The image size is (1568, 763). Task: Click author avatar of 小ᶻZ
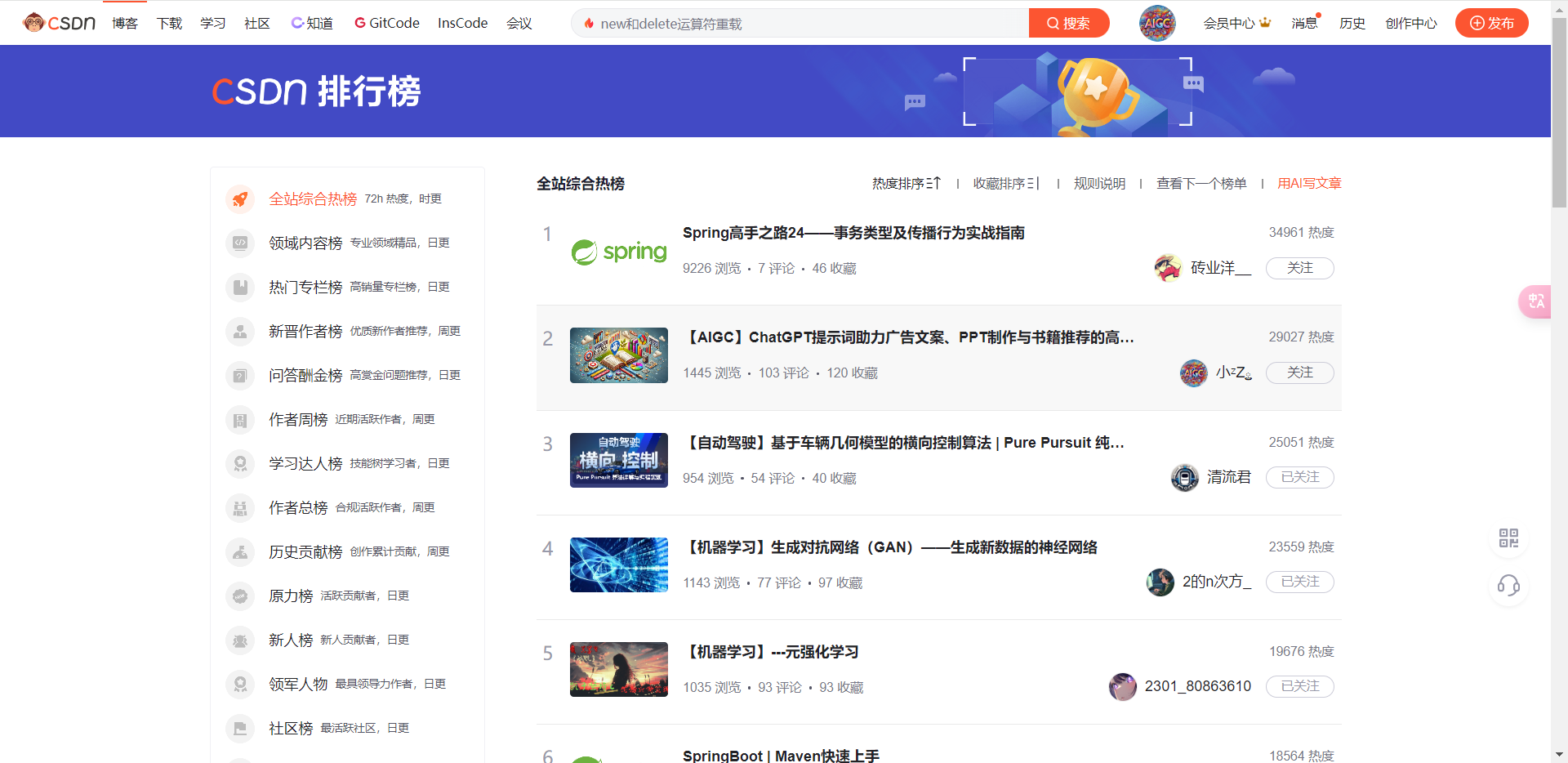click(1194, 373)
